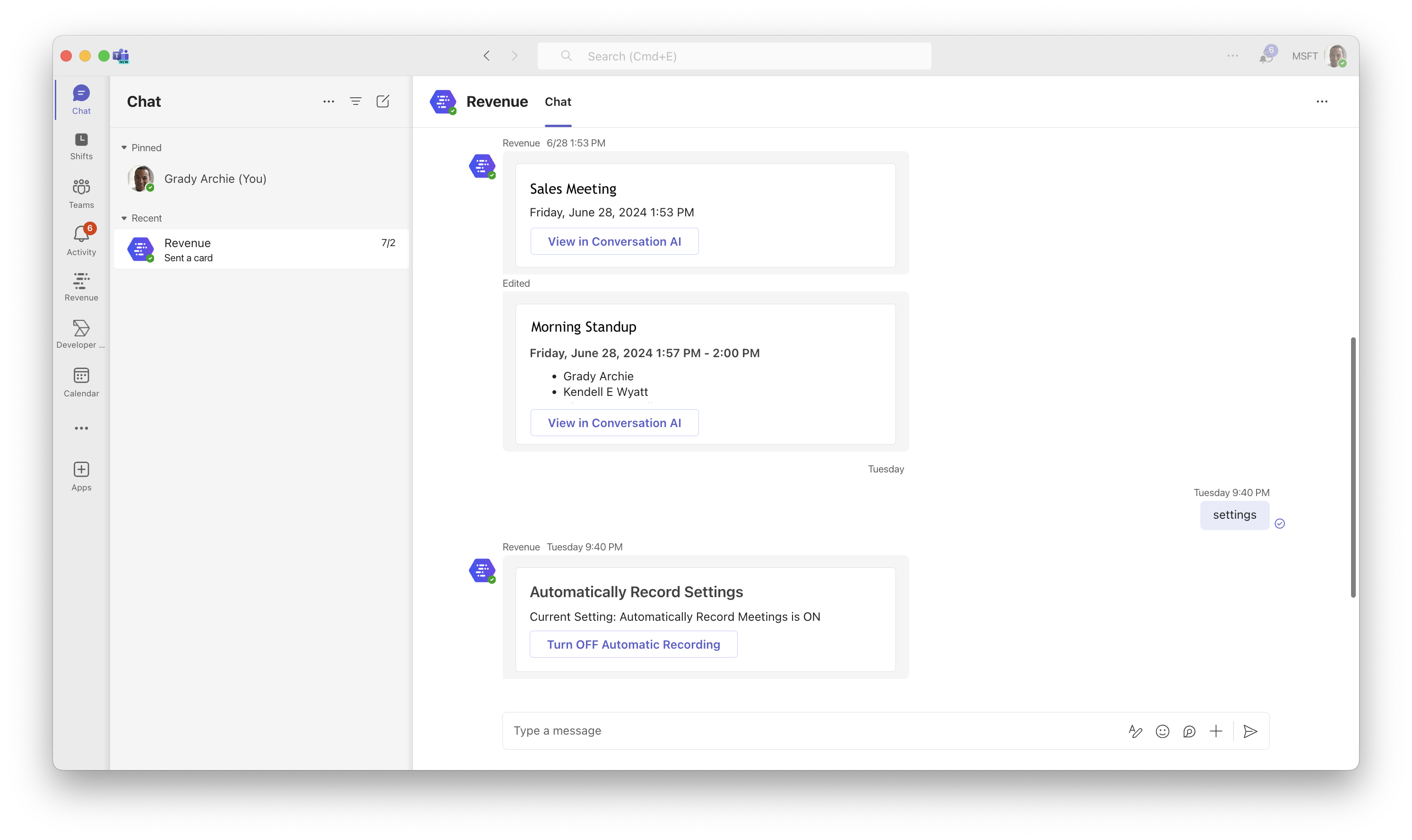Open the emoji picker in compose box
Image resolution: width=1412 pixels, height=840 pixels.
tap(1162, 731)
